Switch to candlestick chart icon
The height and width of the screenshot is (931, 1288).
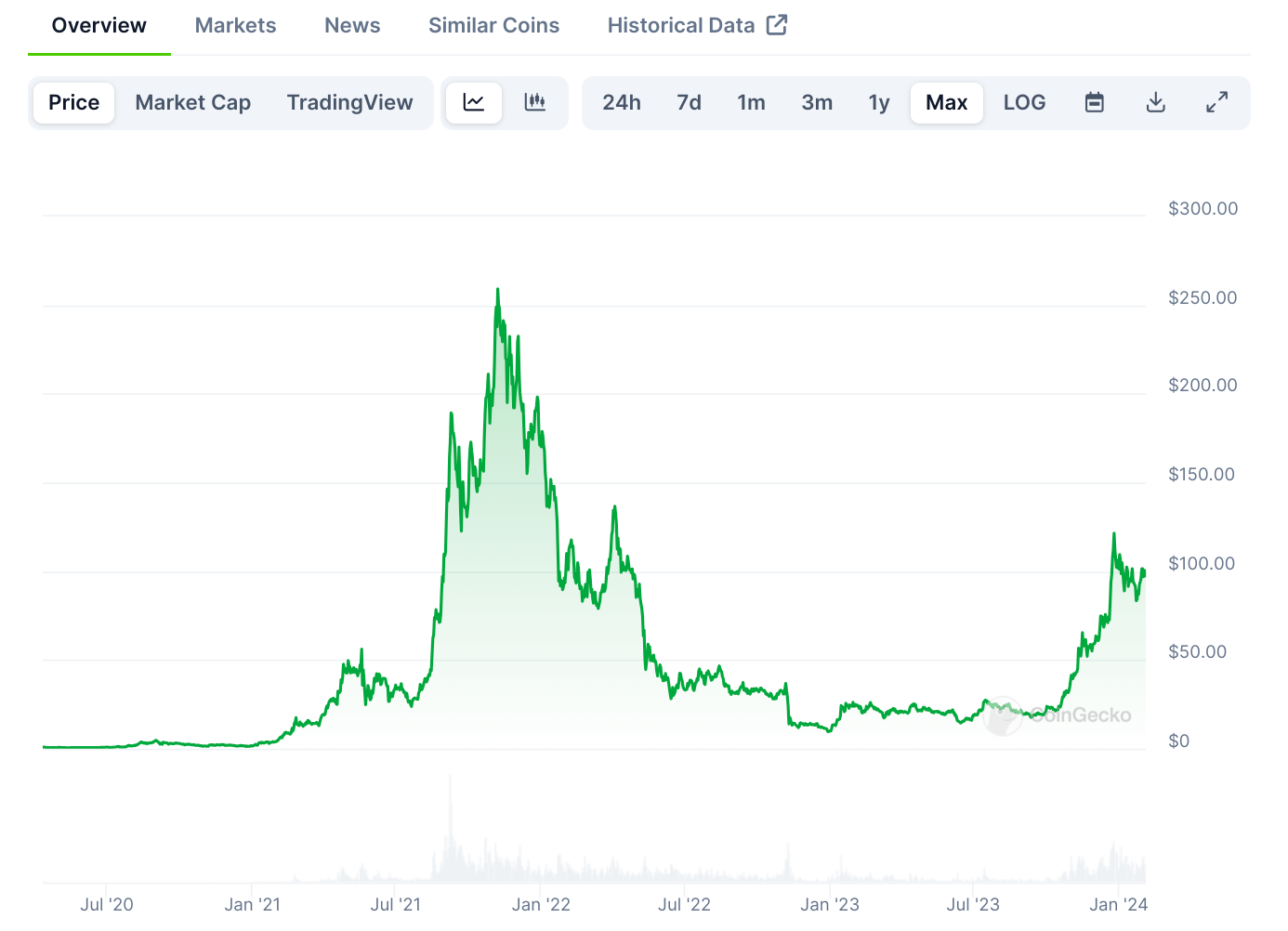point(534,102)
